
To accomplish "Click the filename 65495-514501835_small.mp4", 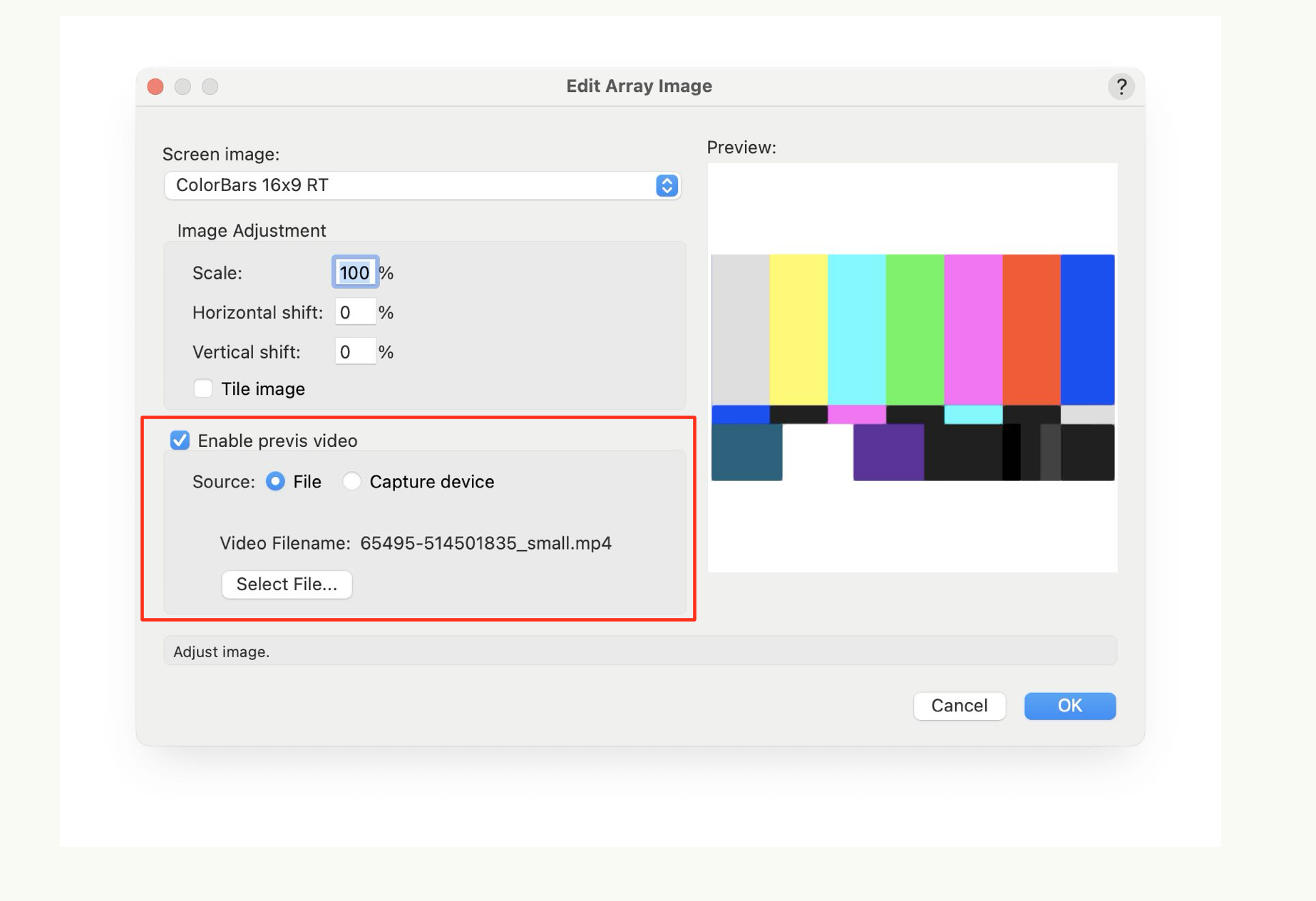I will pyautogui.click(x=485, y=542).
